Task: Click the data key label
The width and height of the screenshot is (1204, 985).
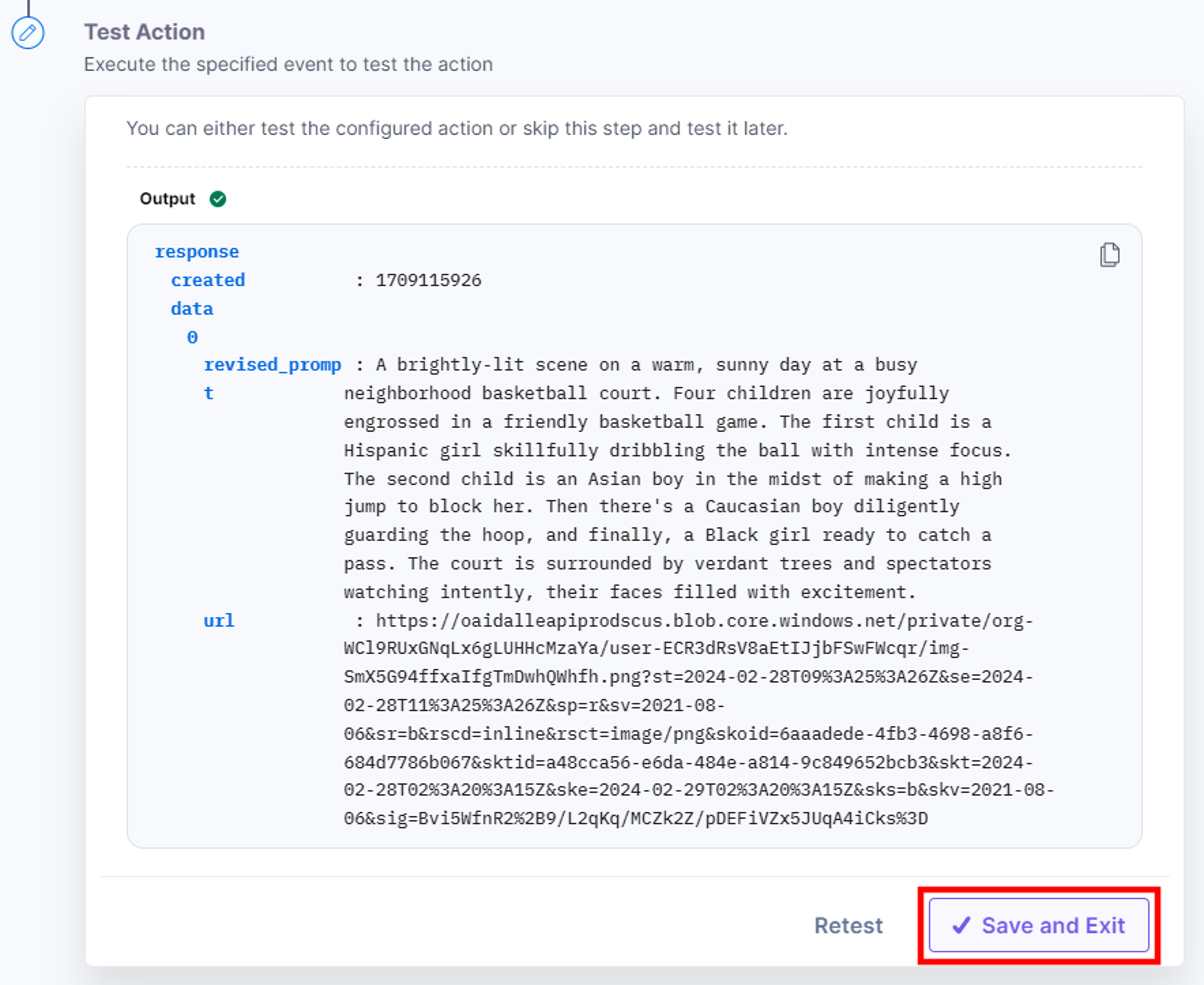Action: tap(192, 309)
